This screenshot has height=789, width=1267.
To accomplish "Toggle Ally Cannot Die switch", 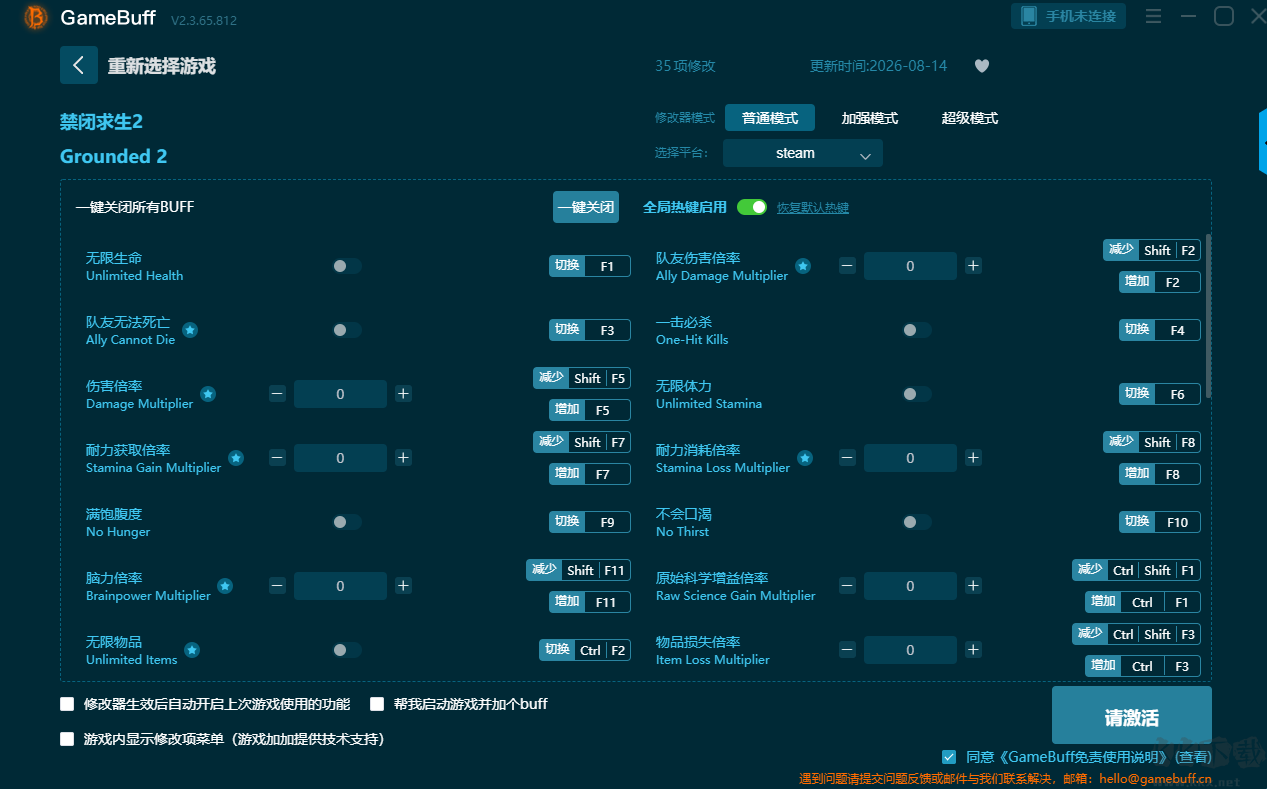I will tap(347, 330).
